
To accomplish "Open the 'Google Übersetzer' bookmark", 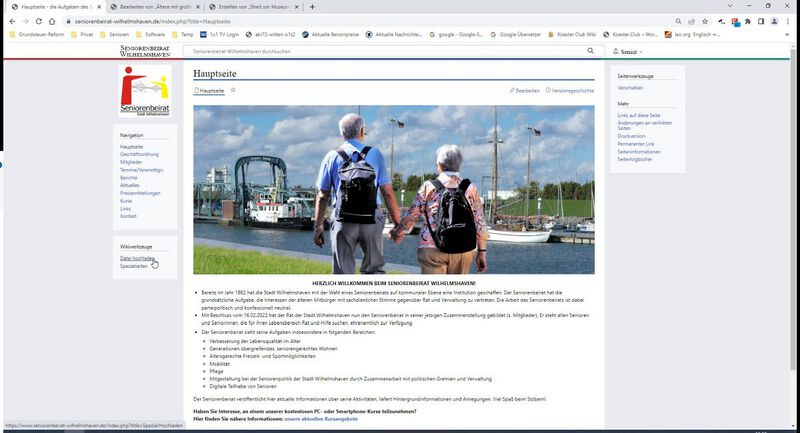I will point(516,35).
